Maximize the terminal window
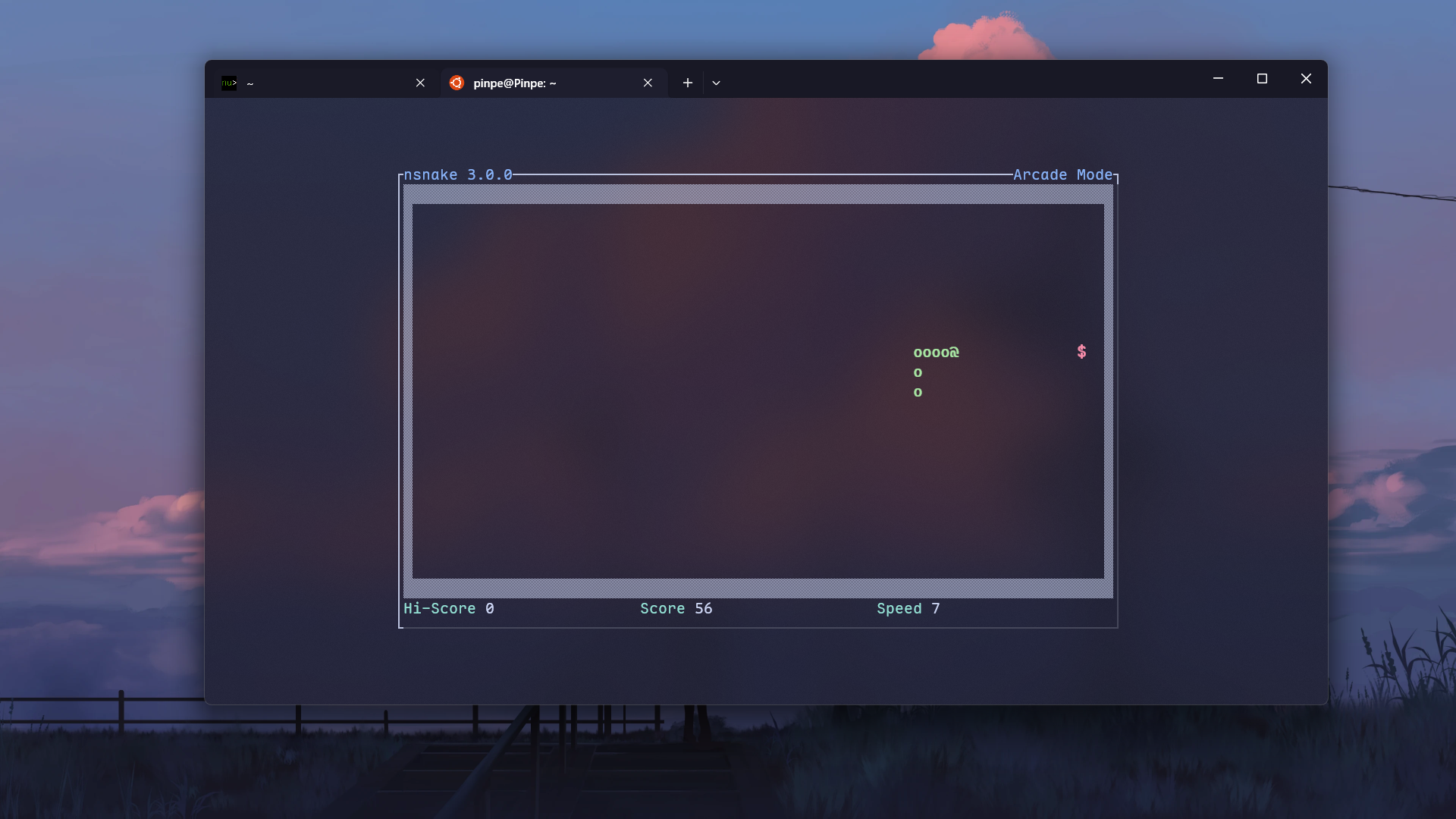Image resolution: width=1456 pixels, height=819 pixels. click(x=1262, y=79)
